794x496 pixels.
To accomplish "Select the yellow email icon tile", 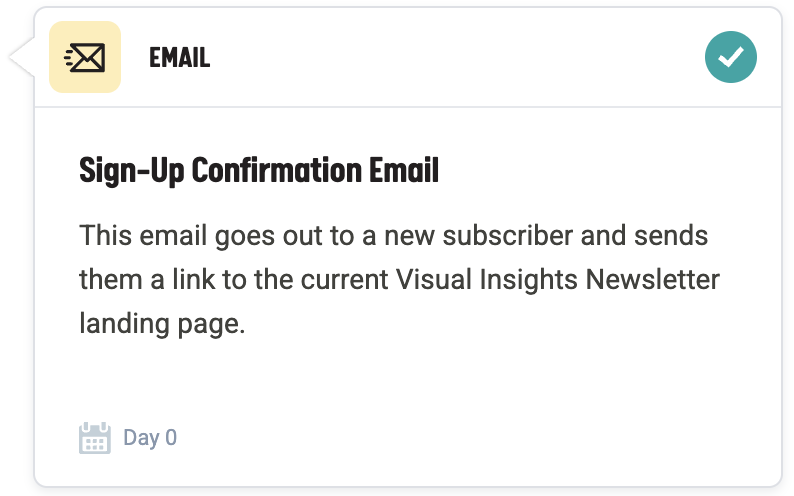I will click(x=85, y=58).
